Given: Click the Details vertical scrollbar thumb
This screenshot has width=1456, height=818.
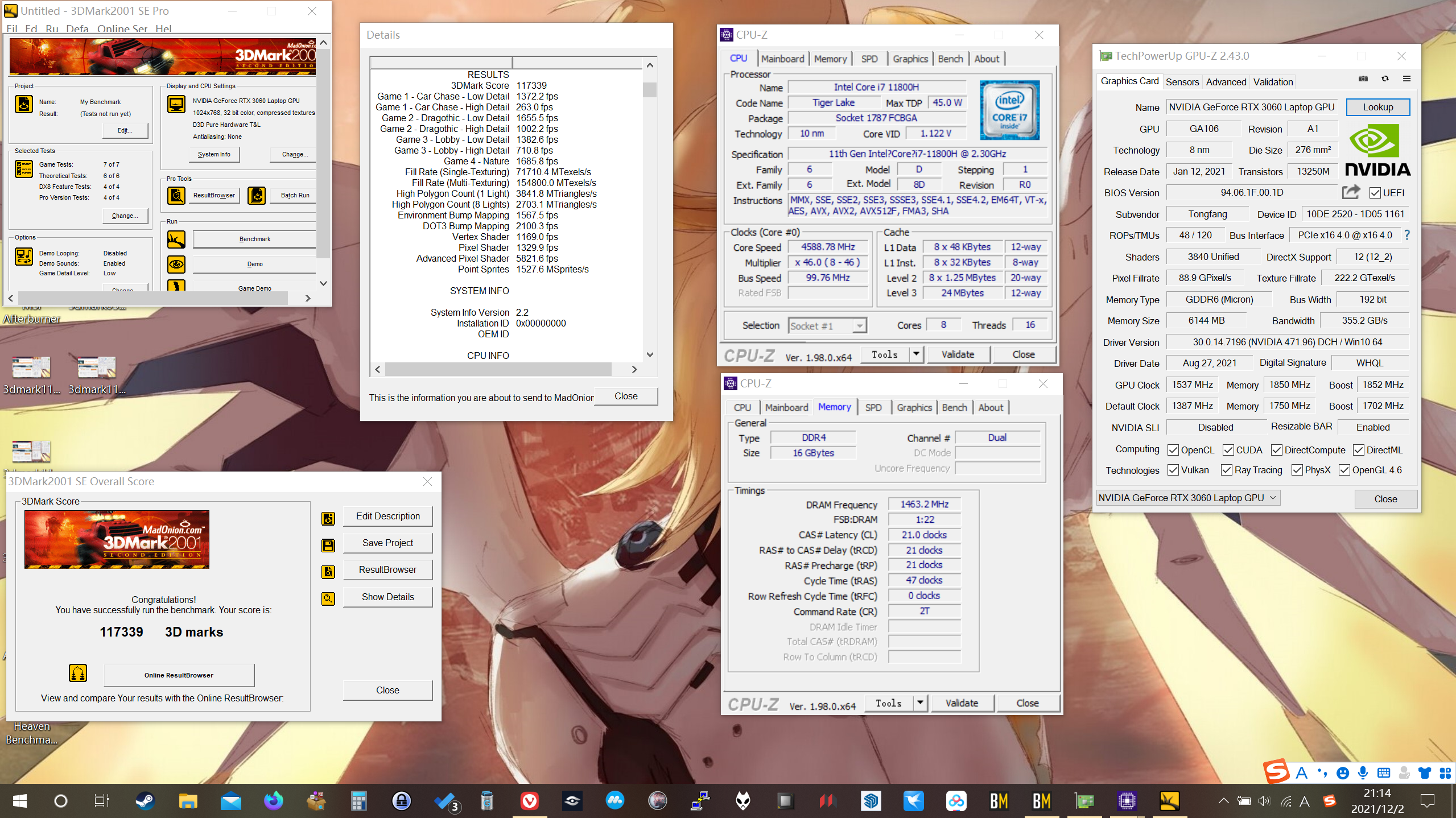Looking at the screenshot, I should tap(650, 90).
